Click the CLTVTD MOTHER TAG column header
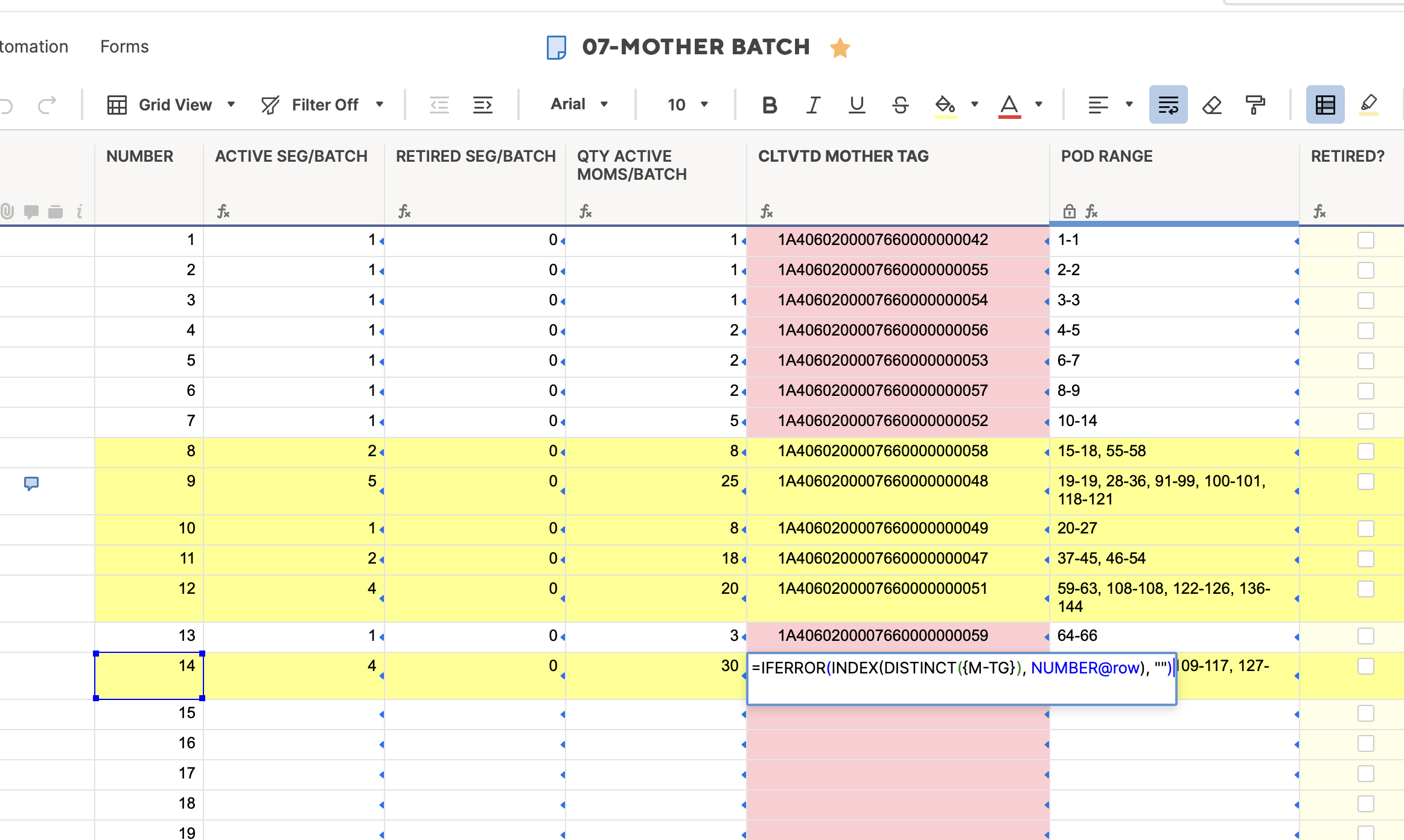Viewport: 1404px width, 840px height. [x=843, y=156]
